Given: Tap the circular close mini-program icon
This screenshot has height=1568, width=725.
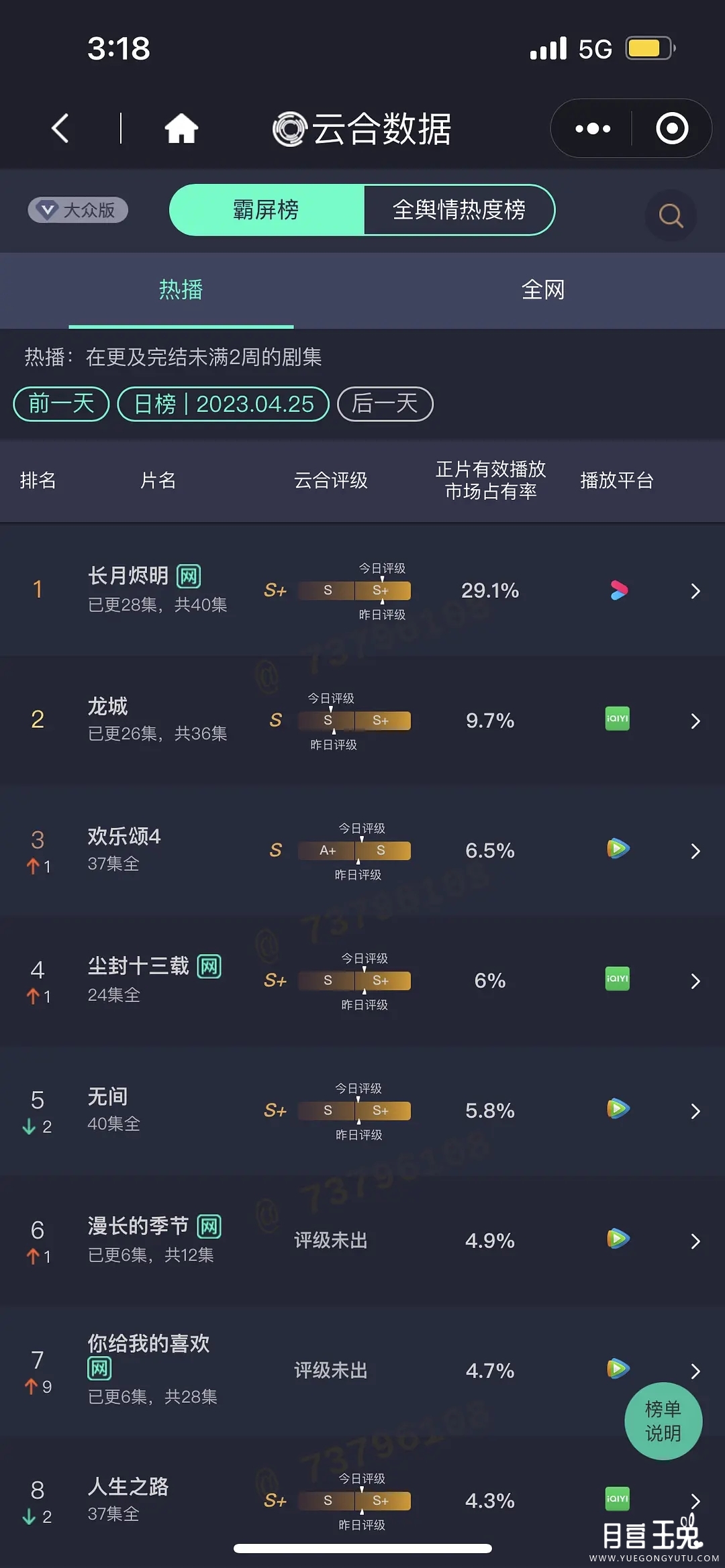Looking at the screenshot, I should (x=672, y=128).
